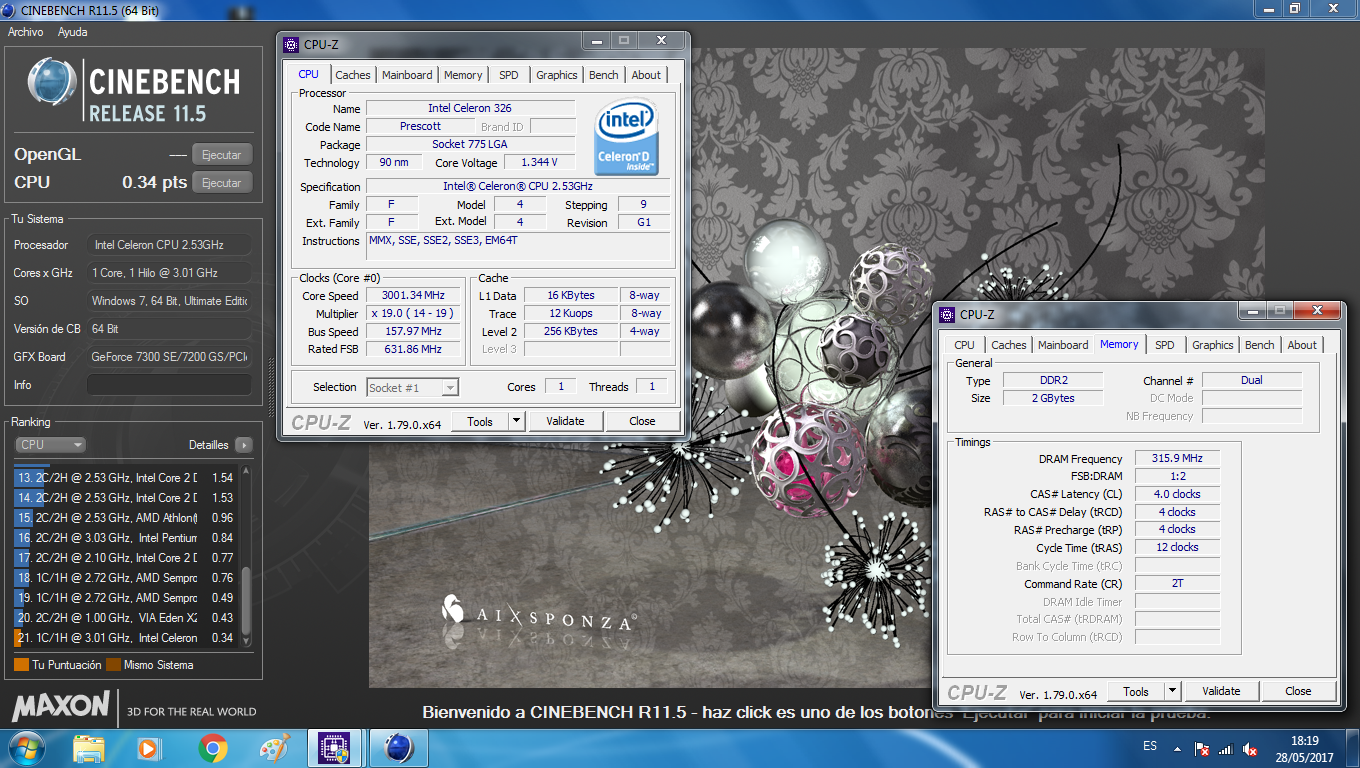Open the Windows Start menu
The image size is (1360, 768).
point(25,748)
